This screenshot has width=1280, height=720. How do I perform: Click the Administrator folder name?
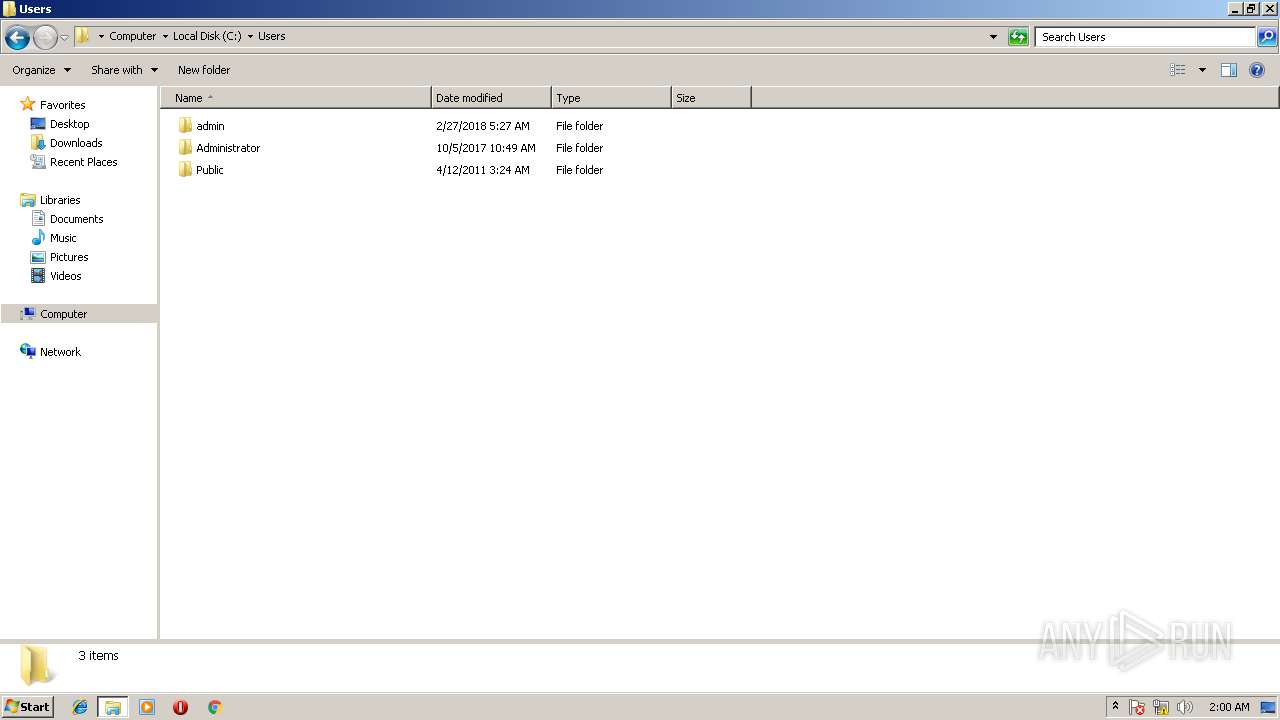pos(228,148)
